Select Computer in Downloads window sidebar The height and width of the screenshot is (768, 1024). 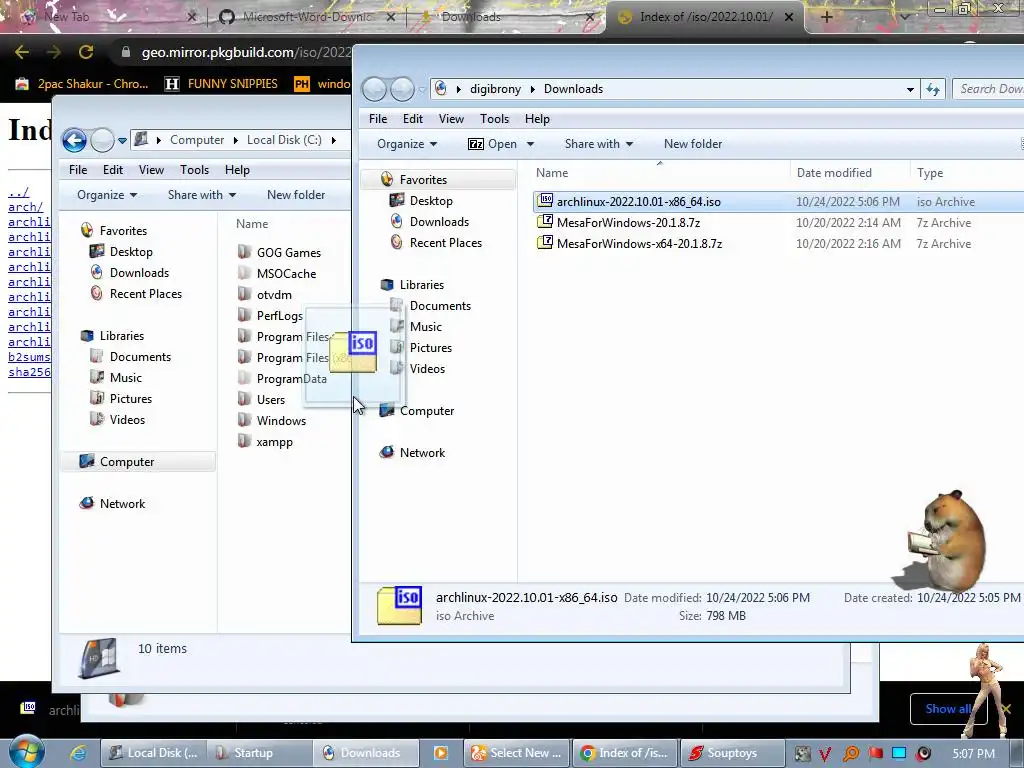[426, 411]
